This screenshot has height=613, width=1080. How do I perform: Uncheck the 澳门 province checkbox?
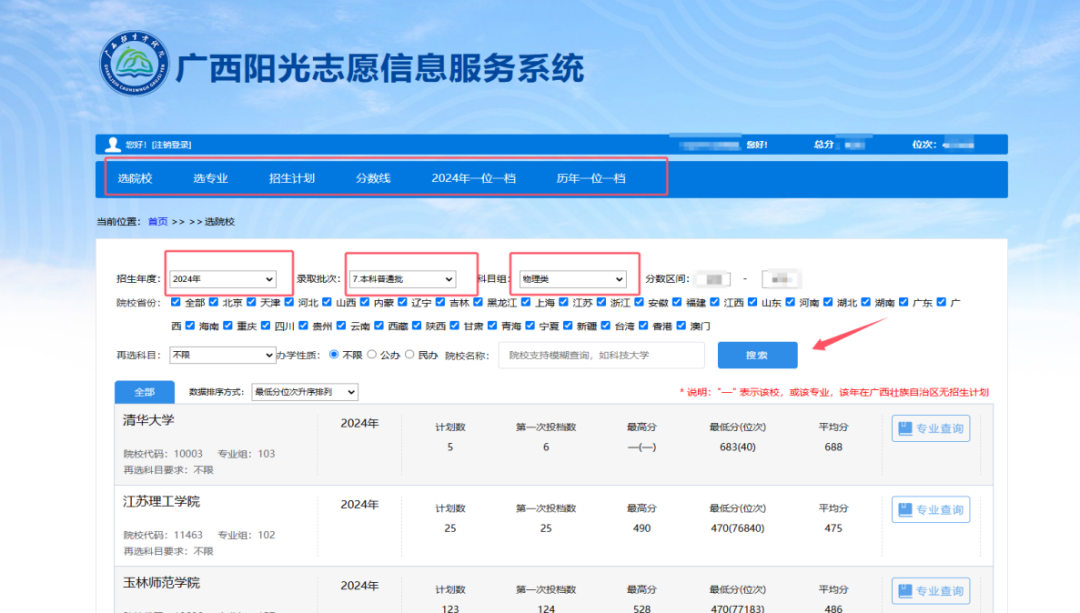tap(683, 326)
